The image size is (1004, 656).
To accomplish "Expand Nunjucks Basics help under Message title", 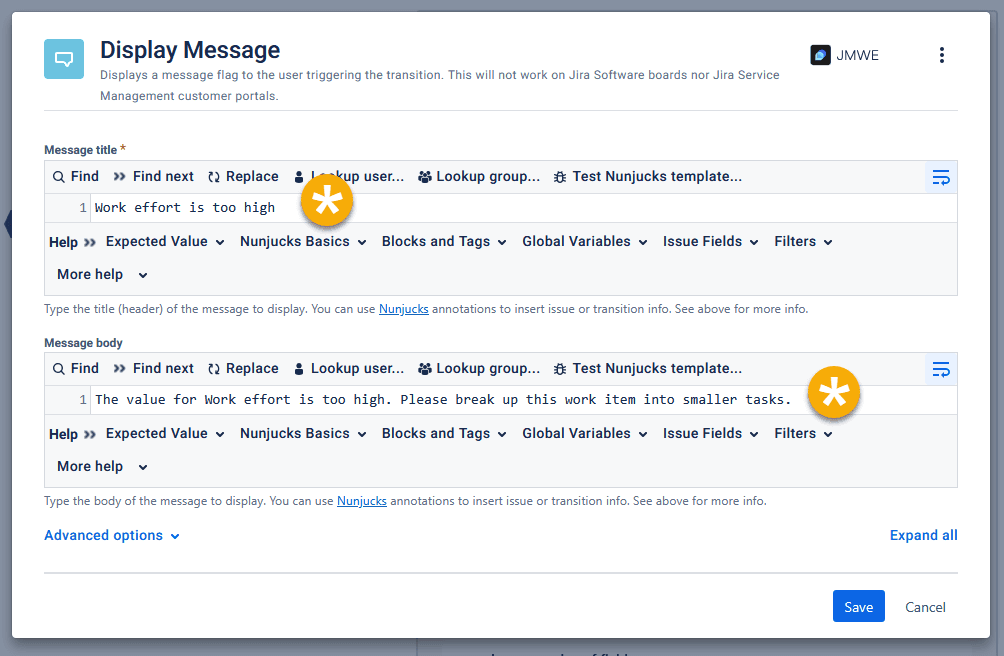I will coord(303,242).
